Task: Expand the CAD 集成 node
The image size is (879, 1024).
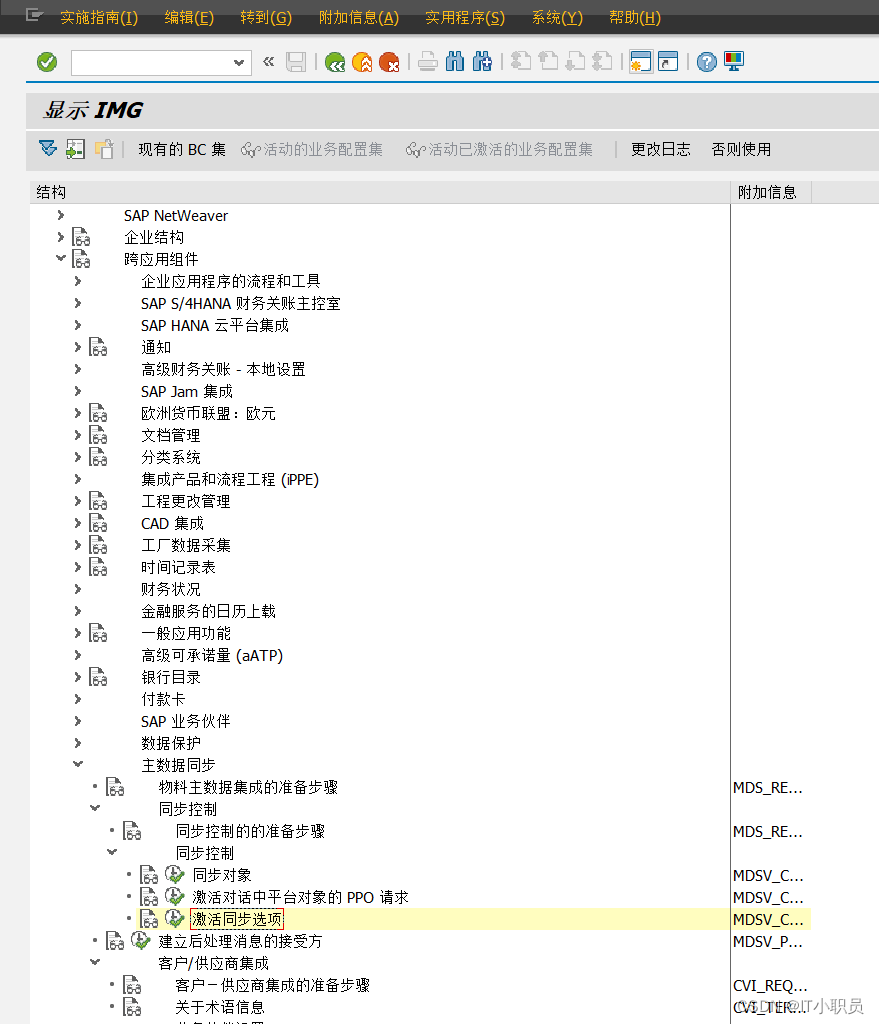Action: click(78, 522)
